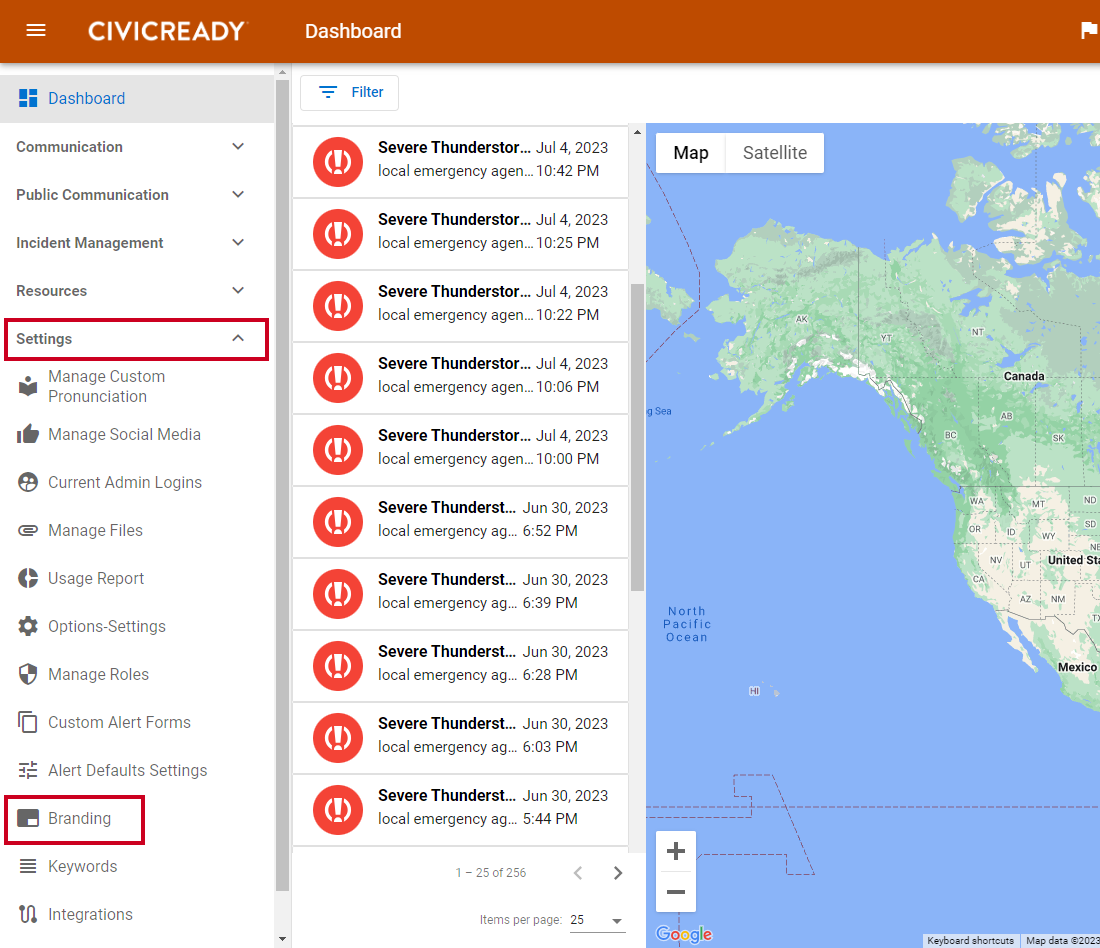This screenshot has width=1100, height=948.
Task: Click the Manage Custom Pronunciation icon
Action: tap(28, 386)
